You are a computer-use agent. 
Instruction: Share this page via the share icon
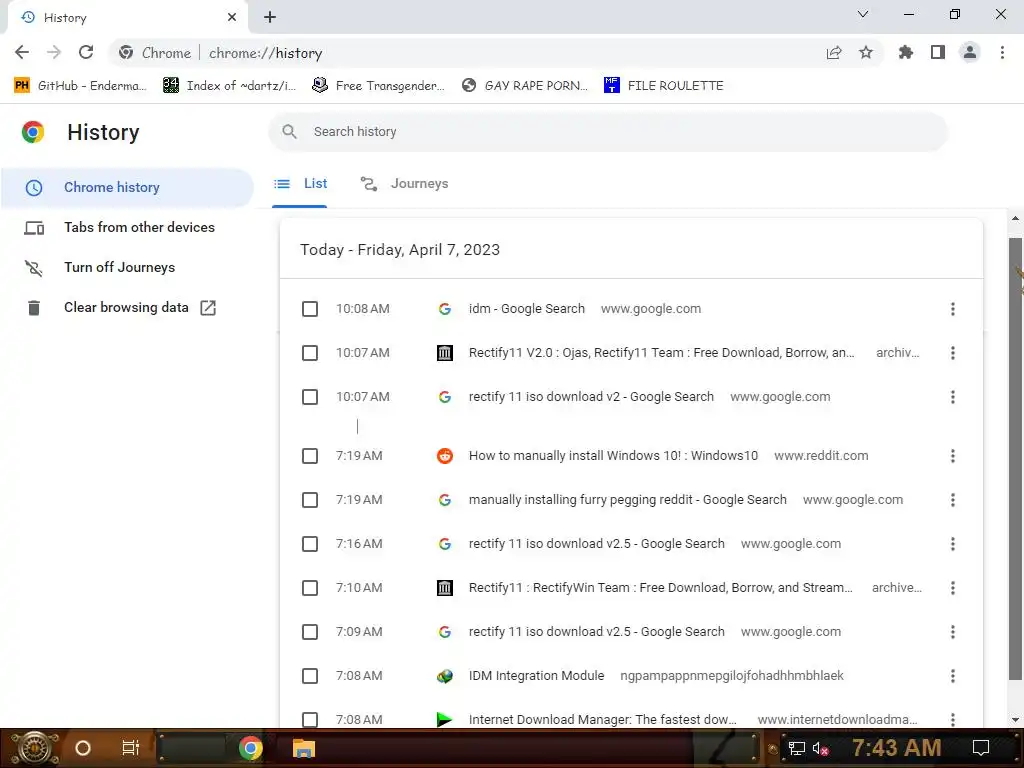point(834,52)
